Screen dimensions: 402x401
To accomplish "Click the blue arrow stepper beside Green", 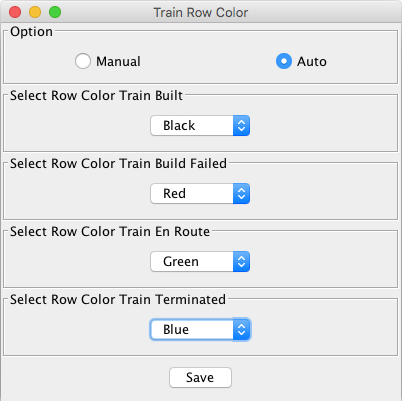I will (x=241, y=262).
